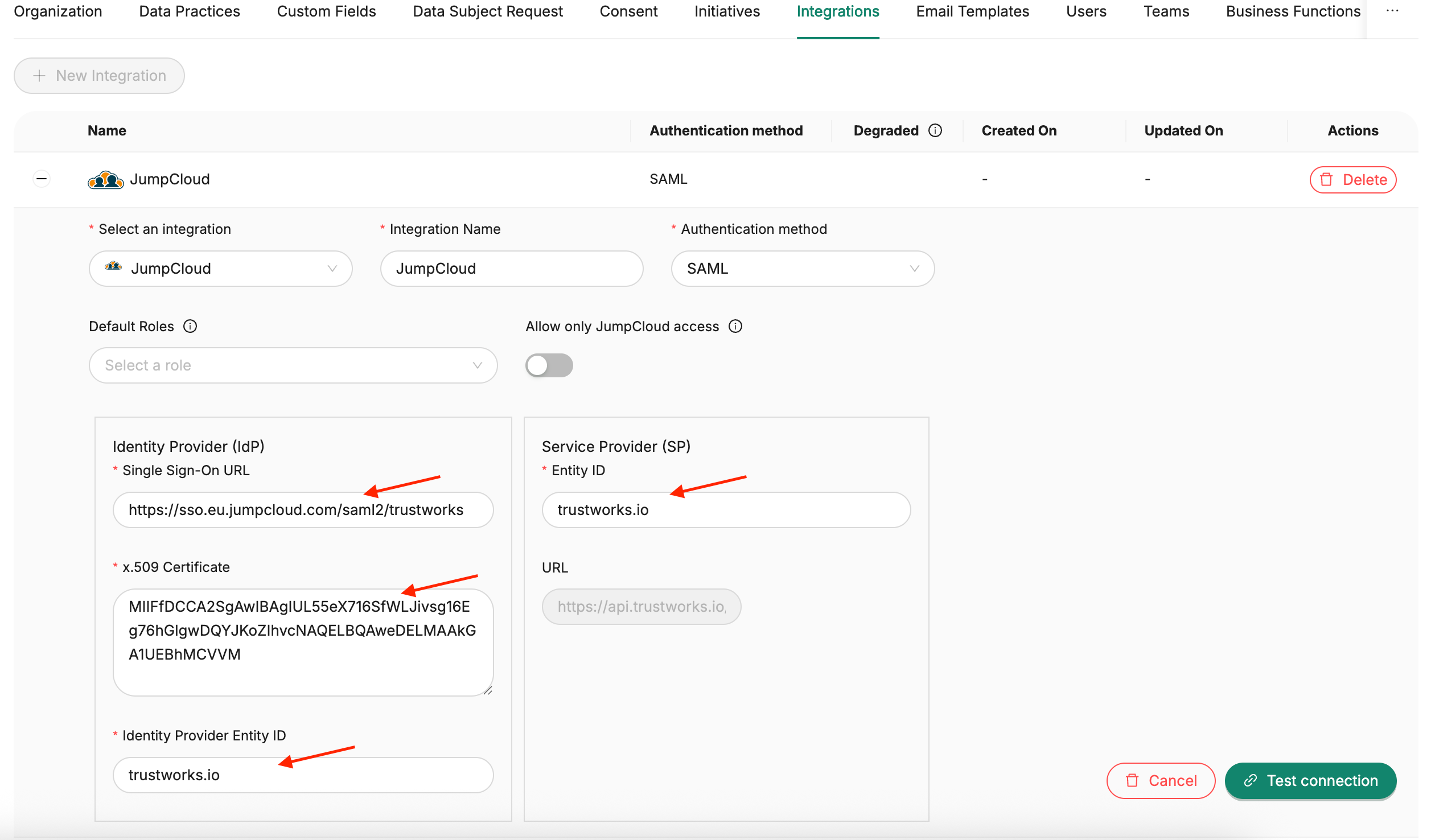Click the Default Roles info icon
The width and height of the screenshot is (1431, 840).
coord(190,326)
